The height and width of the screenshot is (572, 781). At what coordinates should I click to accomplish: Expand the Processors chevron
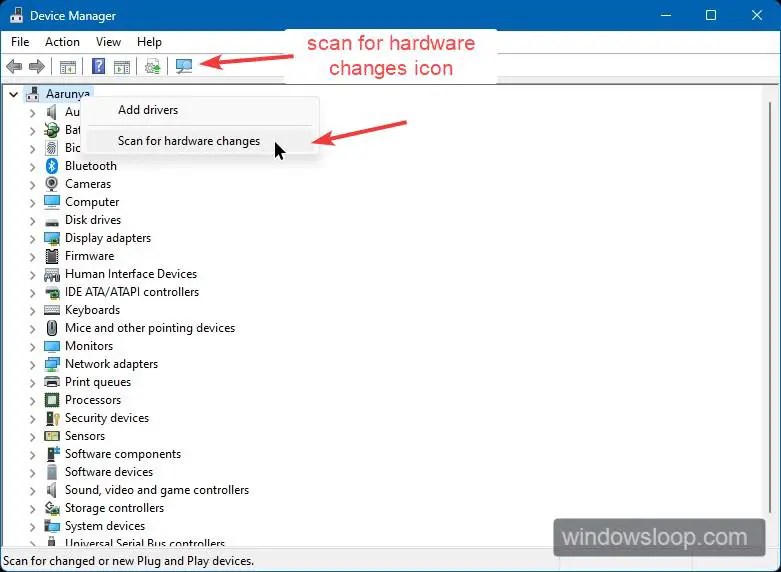tap(32, 401)
